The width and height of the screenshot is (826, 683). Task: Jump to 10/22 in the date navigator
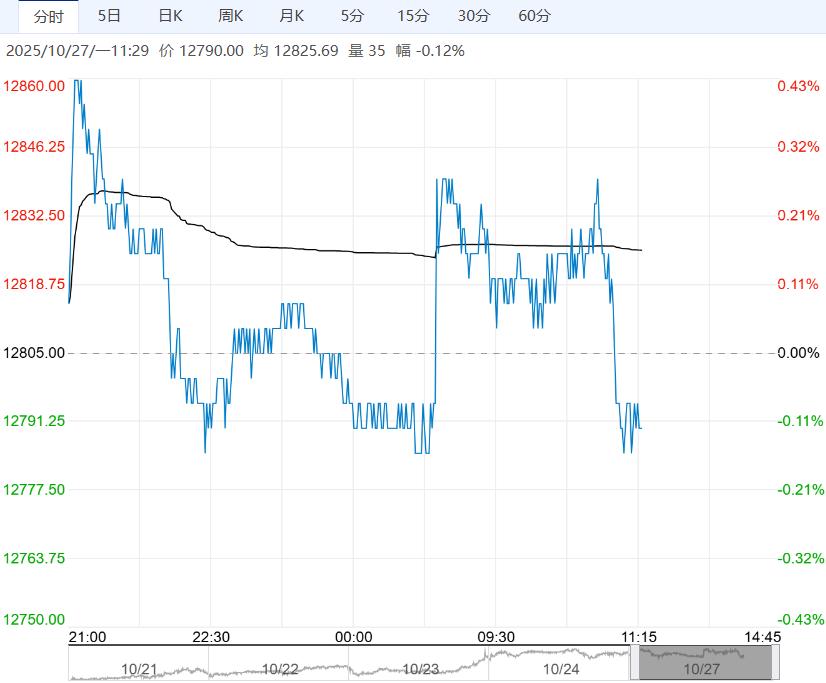[x=280, y=668]
